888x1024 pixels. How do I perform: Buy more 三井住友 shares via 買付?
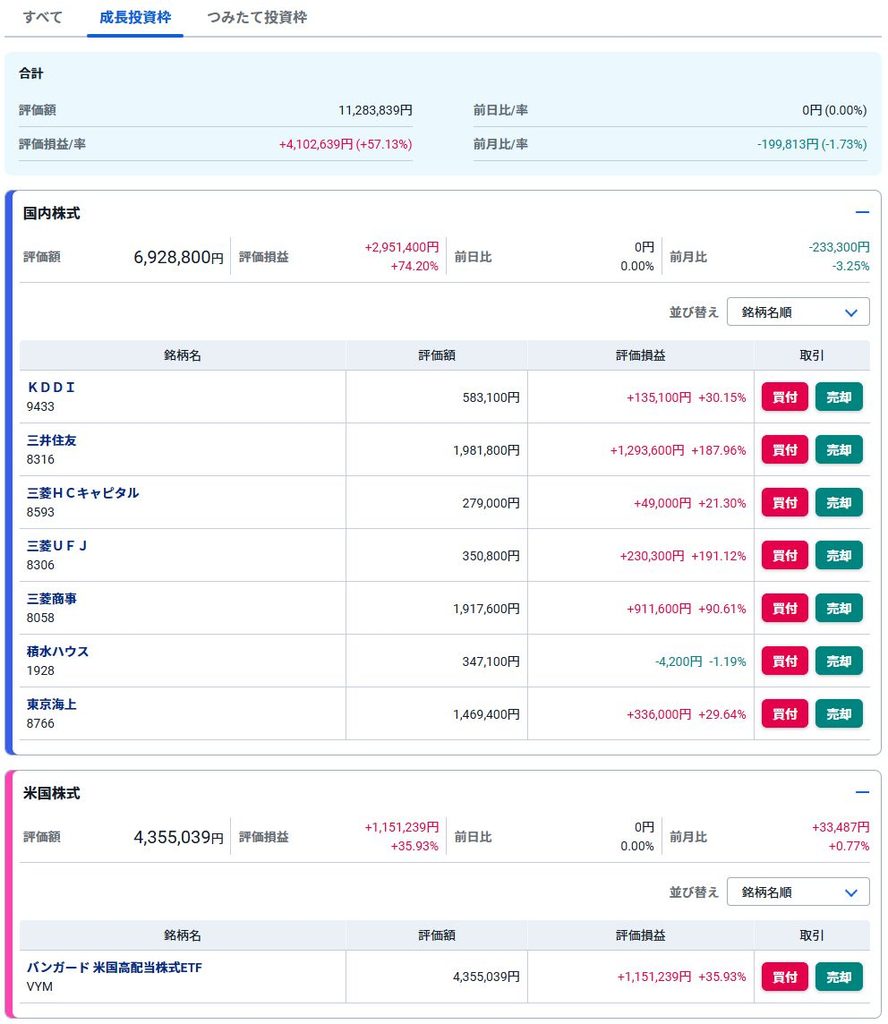pos(785,450)
